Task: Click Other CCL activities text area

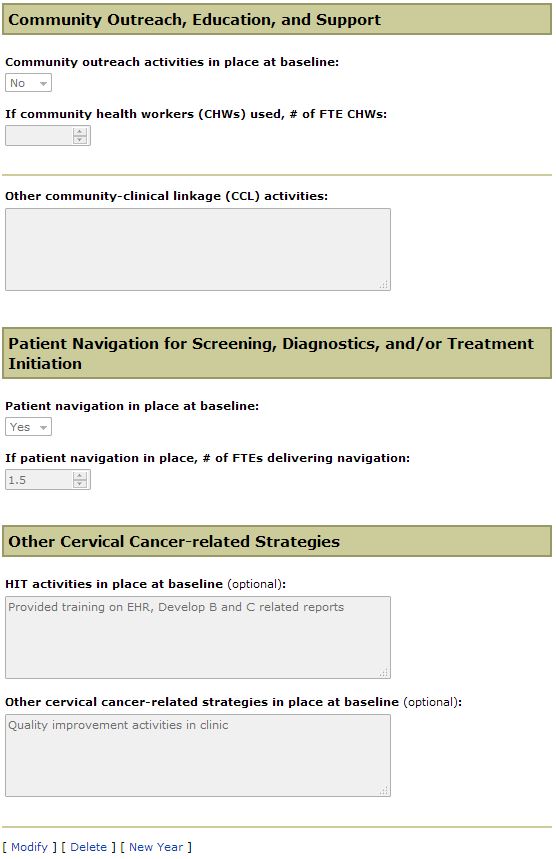Action: pos(198,250)
